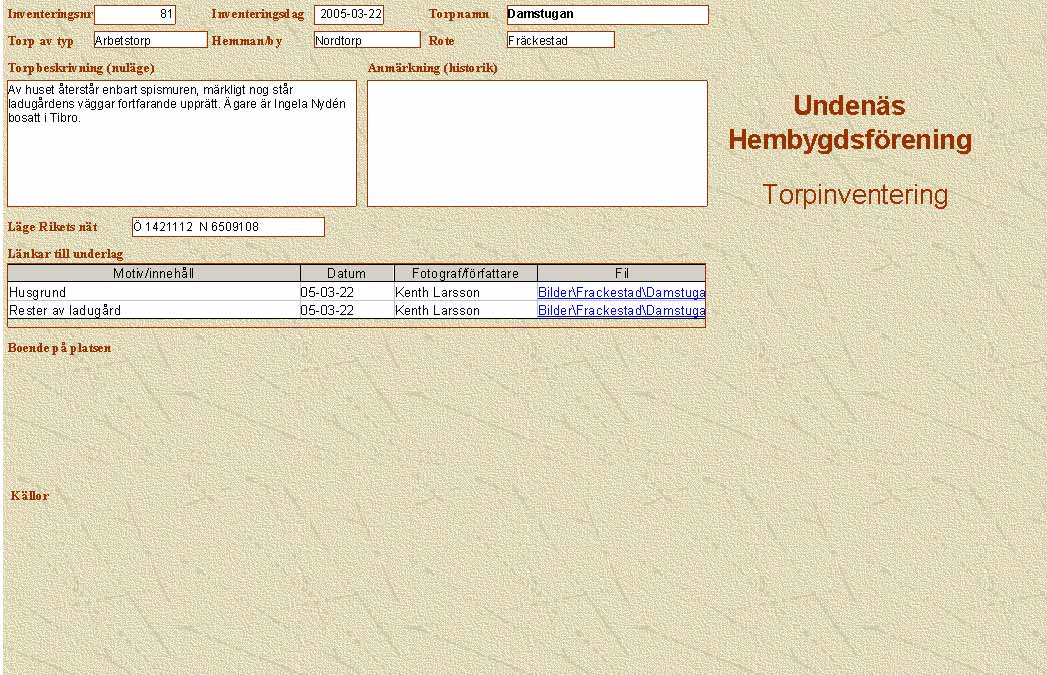Focus the Torp av typ field
Screen dimensions: 1047x675
click(150, 40)
